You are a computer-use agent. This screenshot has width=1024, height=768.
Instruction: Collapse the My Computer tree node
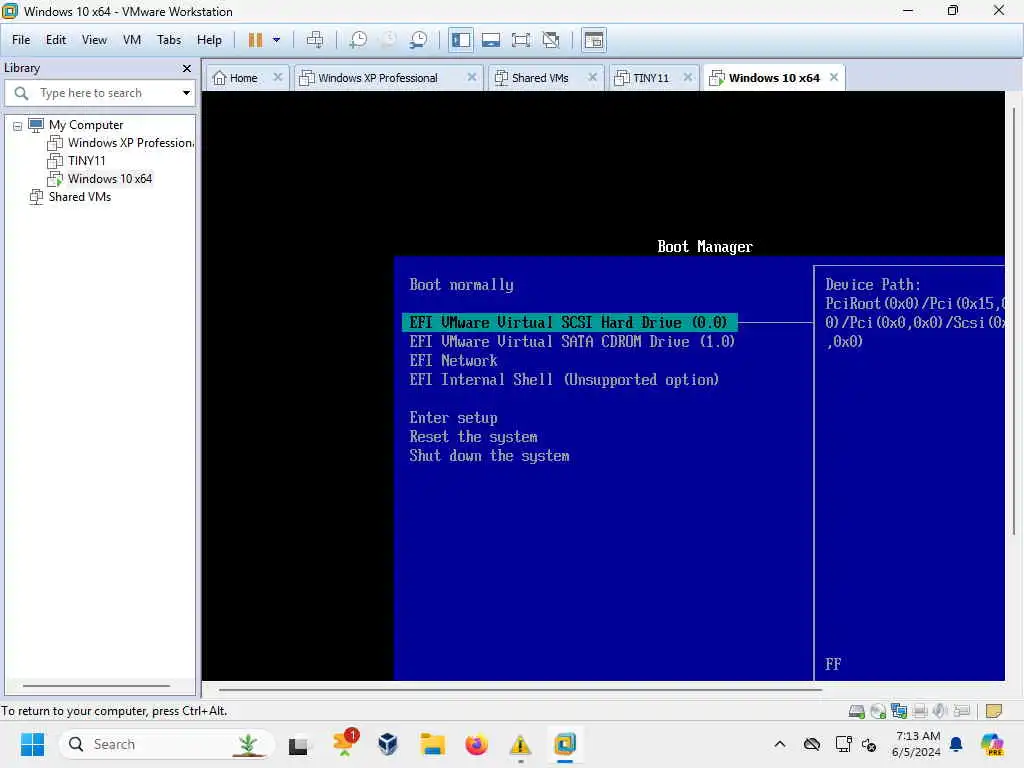(18, 125)
